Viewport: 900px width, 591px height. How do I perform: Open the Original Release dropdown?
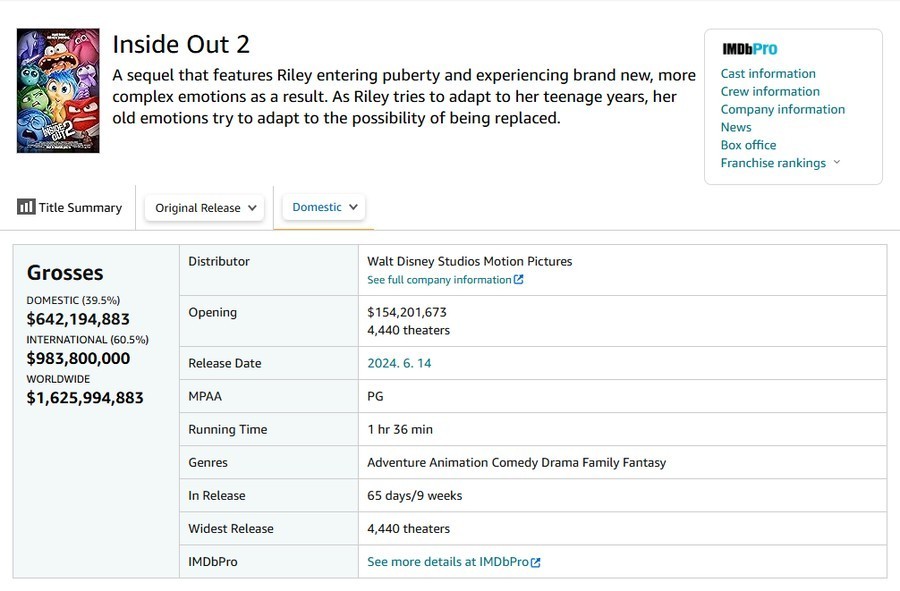[206, 208]
